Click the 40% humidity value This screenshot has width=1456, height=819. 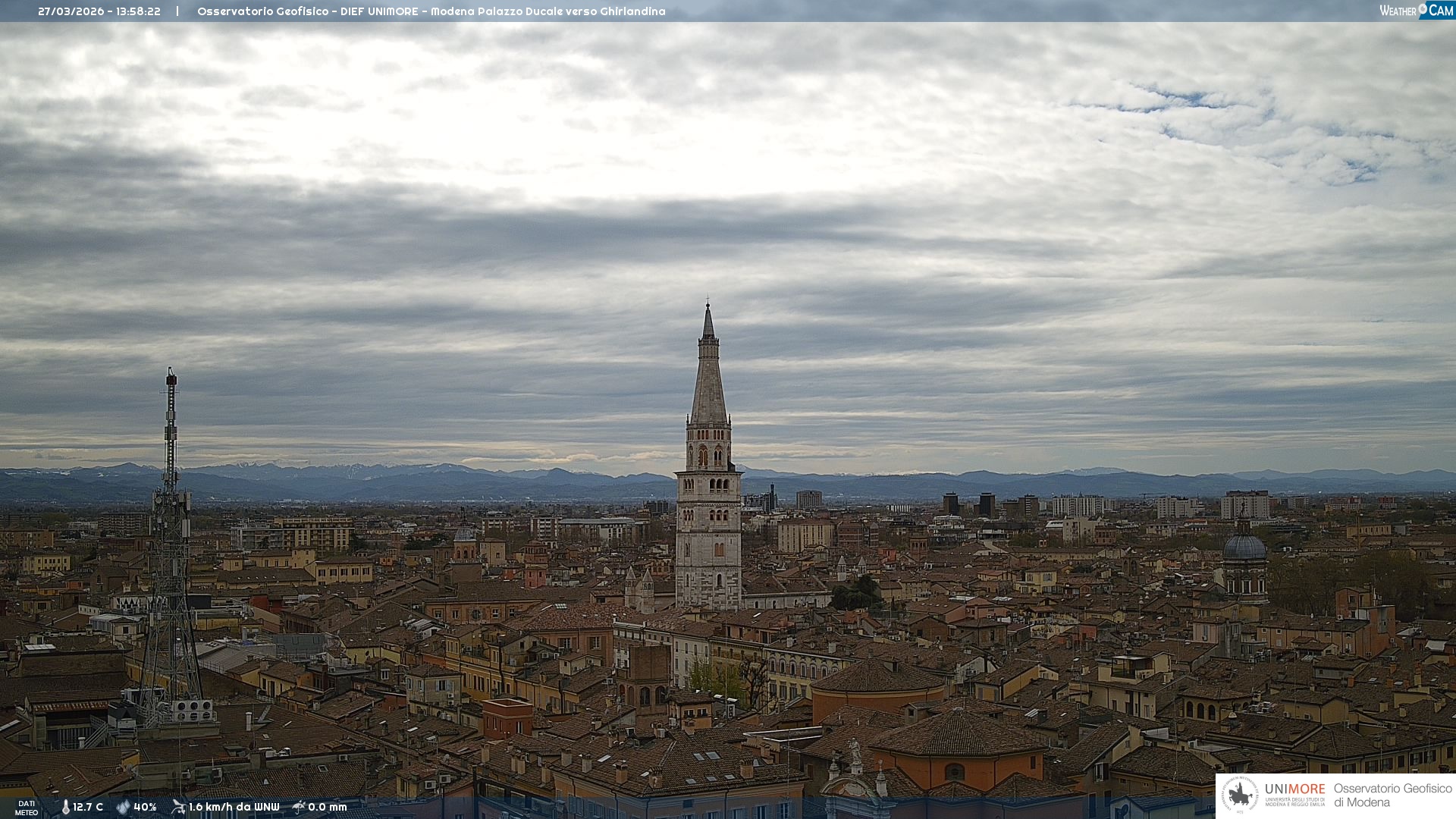point(145,808)
